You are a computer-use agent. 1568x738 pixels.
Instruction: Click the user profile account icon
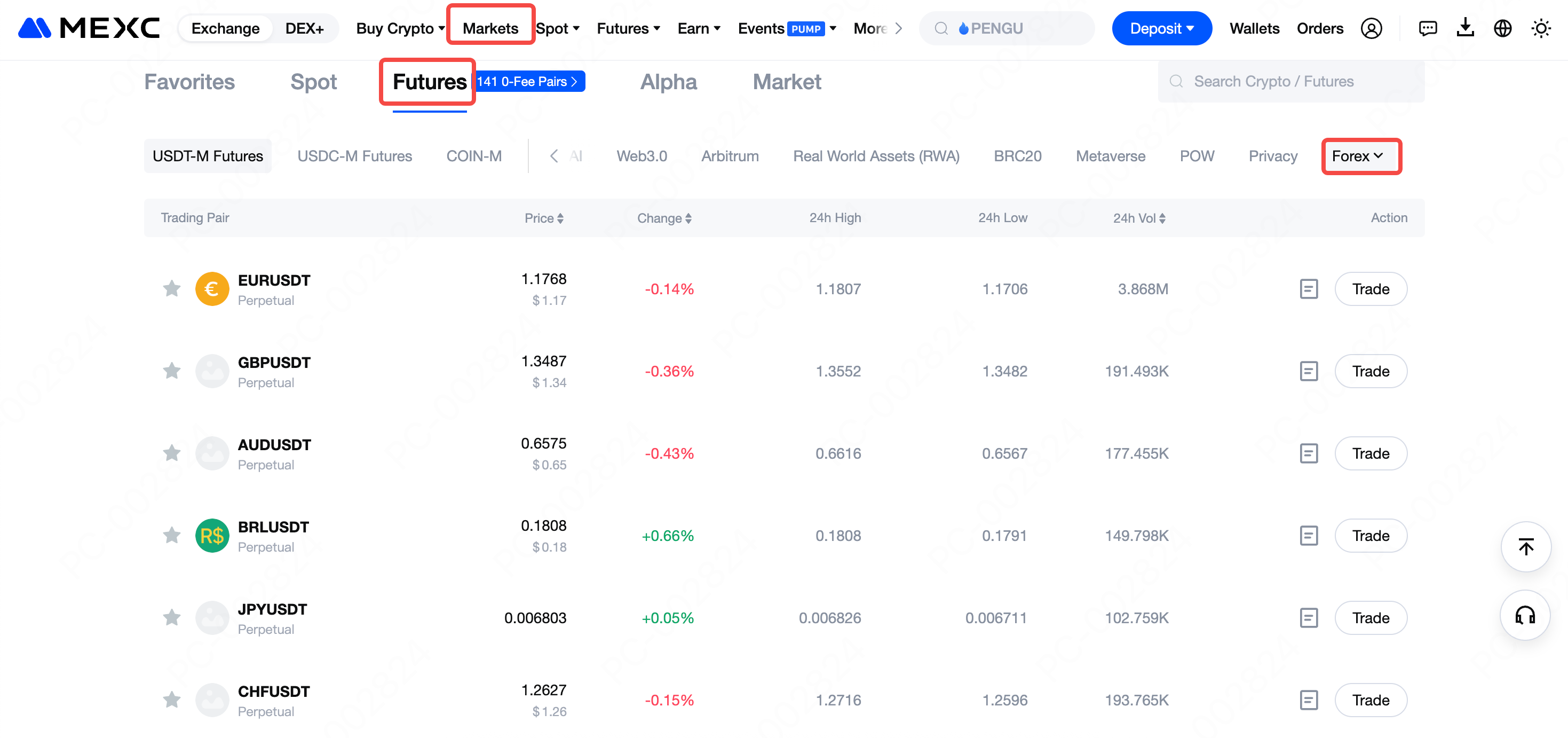click(x=1371, y=29)
